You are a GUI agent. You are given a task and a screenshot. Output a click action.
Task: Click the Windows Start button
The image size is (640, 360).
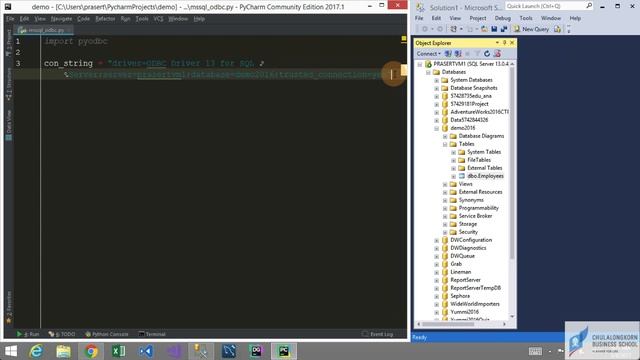11,351
